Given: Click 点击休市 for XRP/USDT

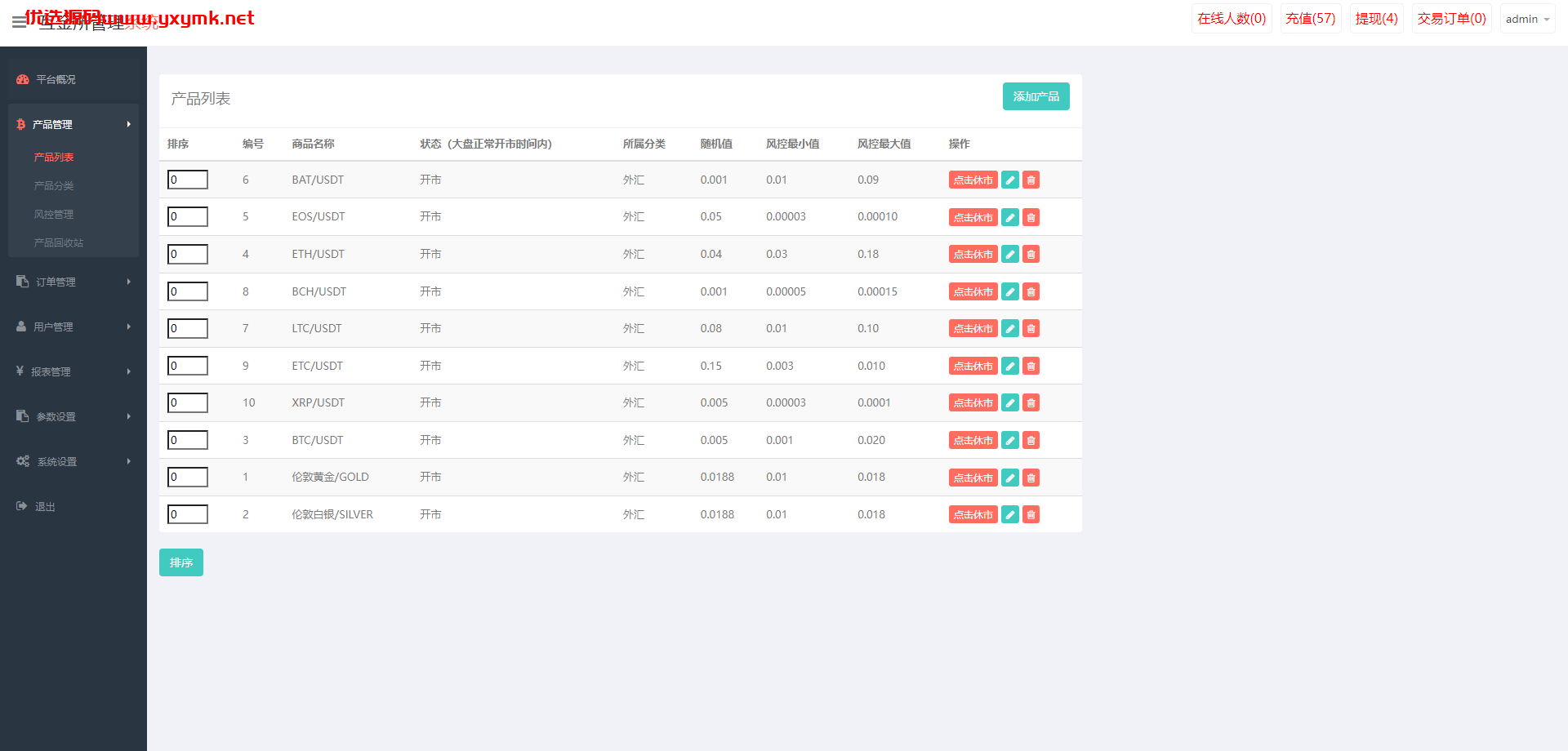Looking at the screenshot, I should 973,402.
